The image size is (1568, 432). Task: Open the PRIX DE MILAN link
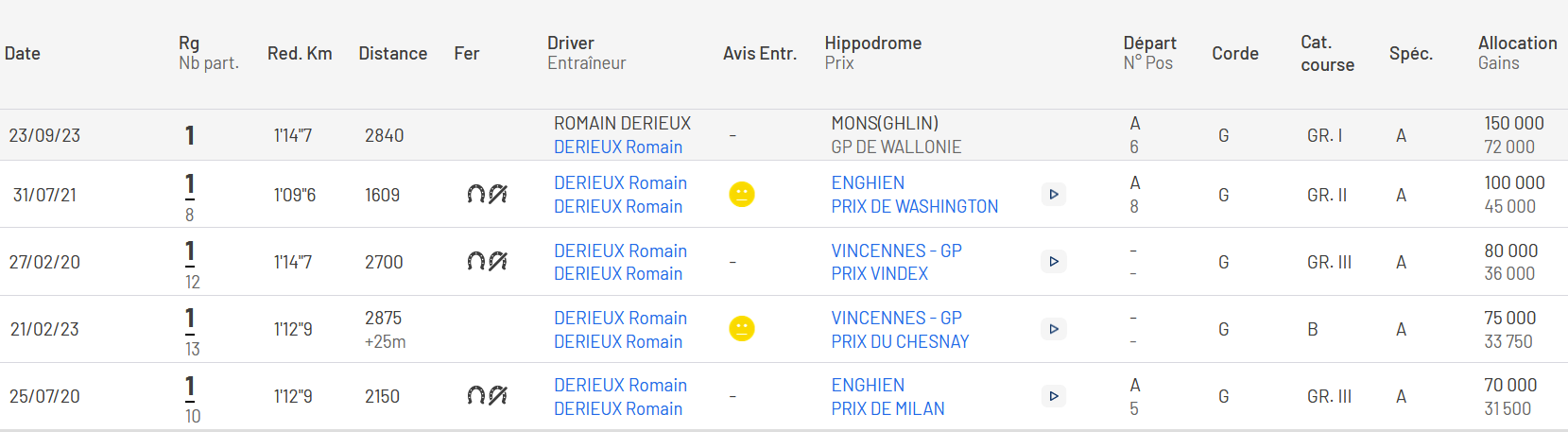(x=887, y=408)
